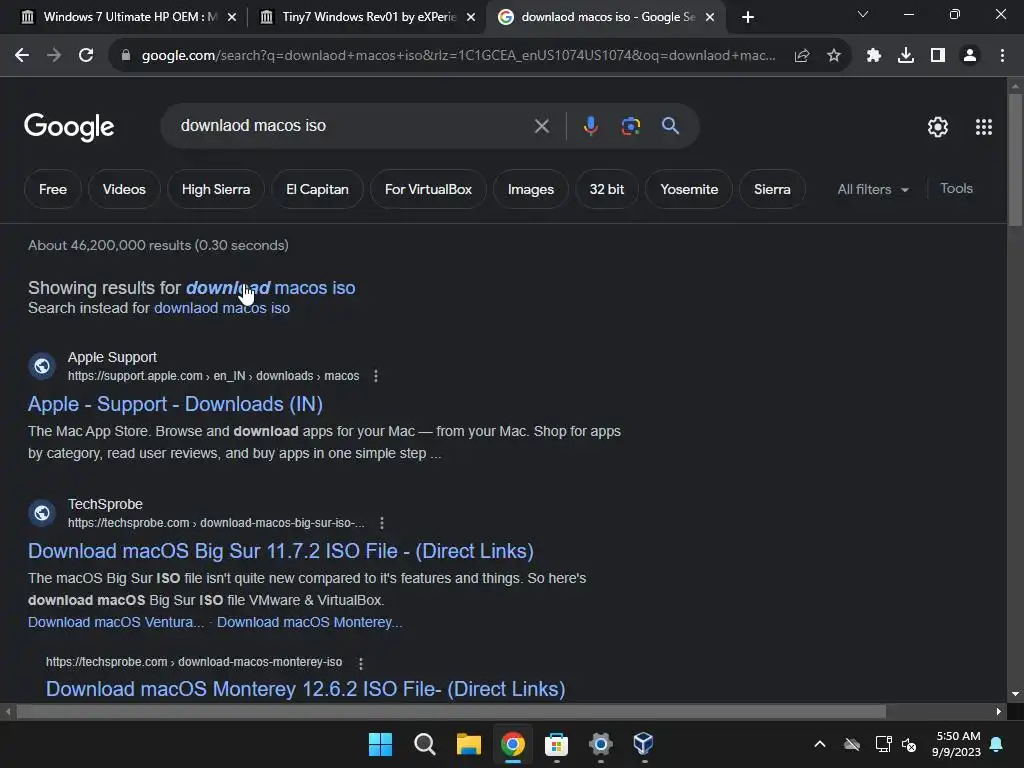Open Chrome extensions puzzle icon
Image resolution: width=1024 pixels, height=768 pixels.
click(x=874, y=56)
